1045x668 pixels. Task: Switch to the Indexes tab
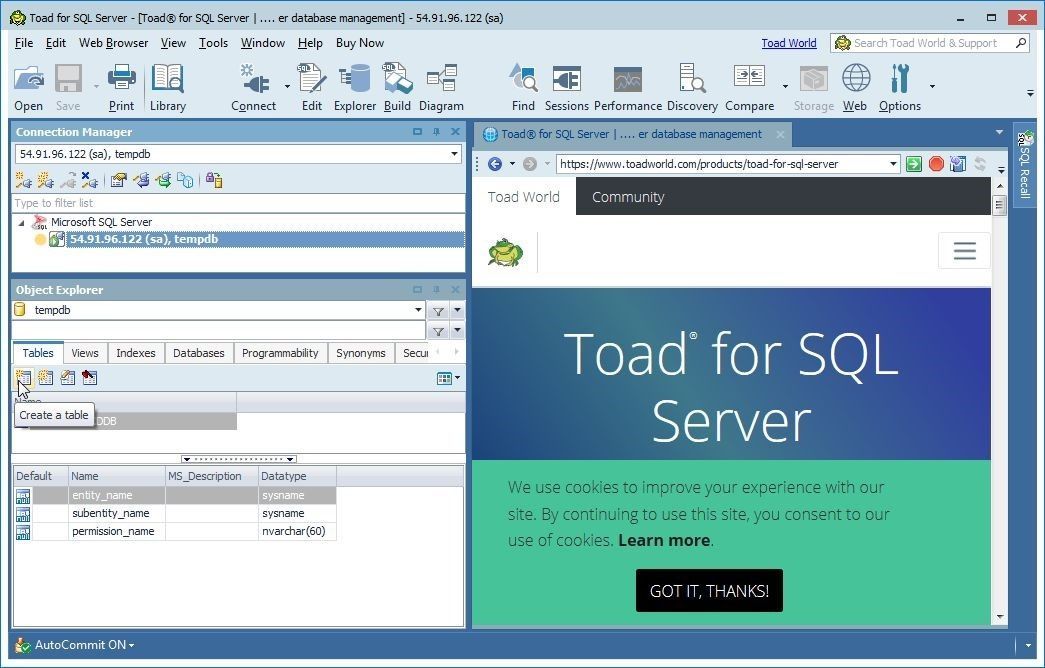[135, 353]
